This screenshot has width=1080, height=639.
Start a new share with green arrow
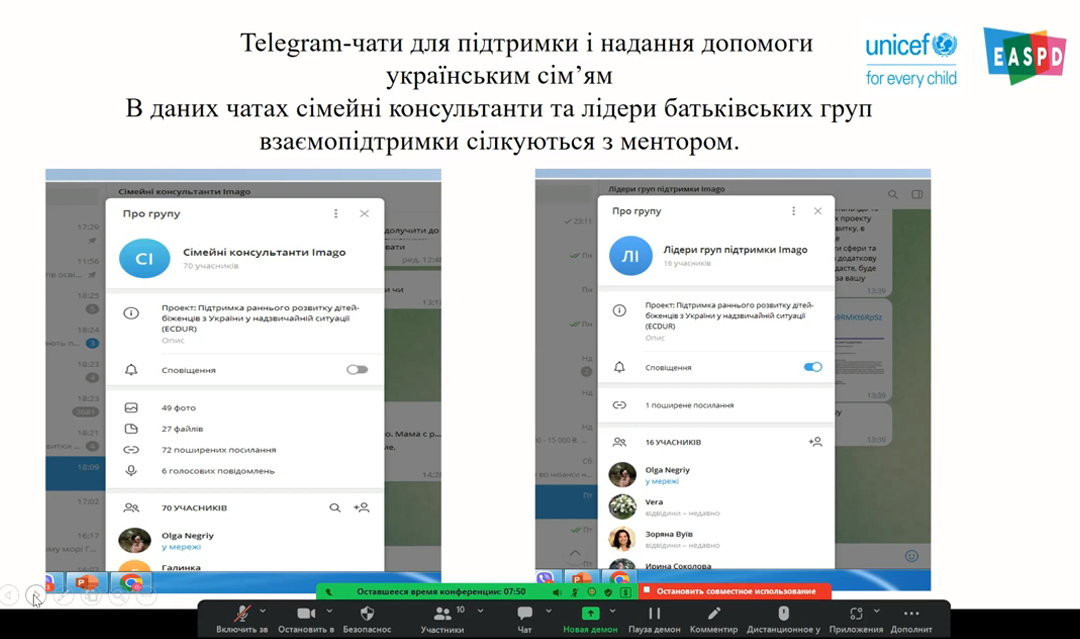click(590, 614)
